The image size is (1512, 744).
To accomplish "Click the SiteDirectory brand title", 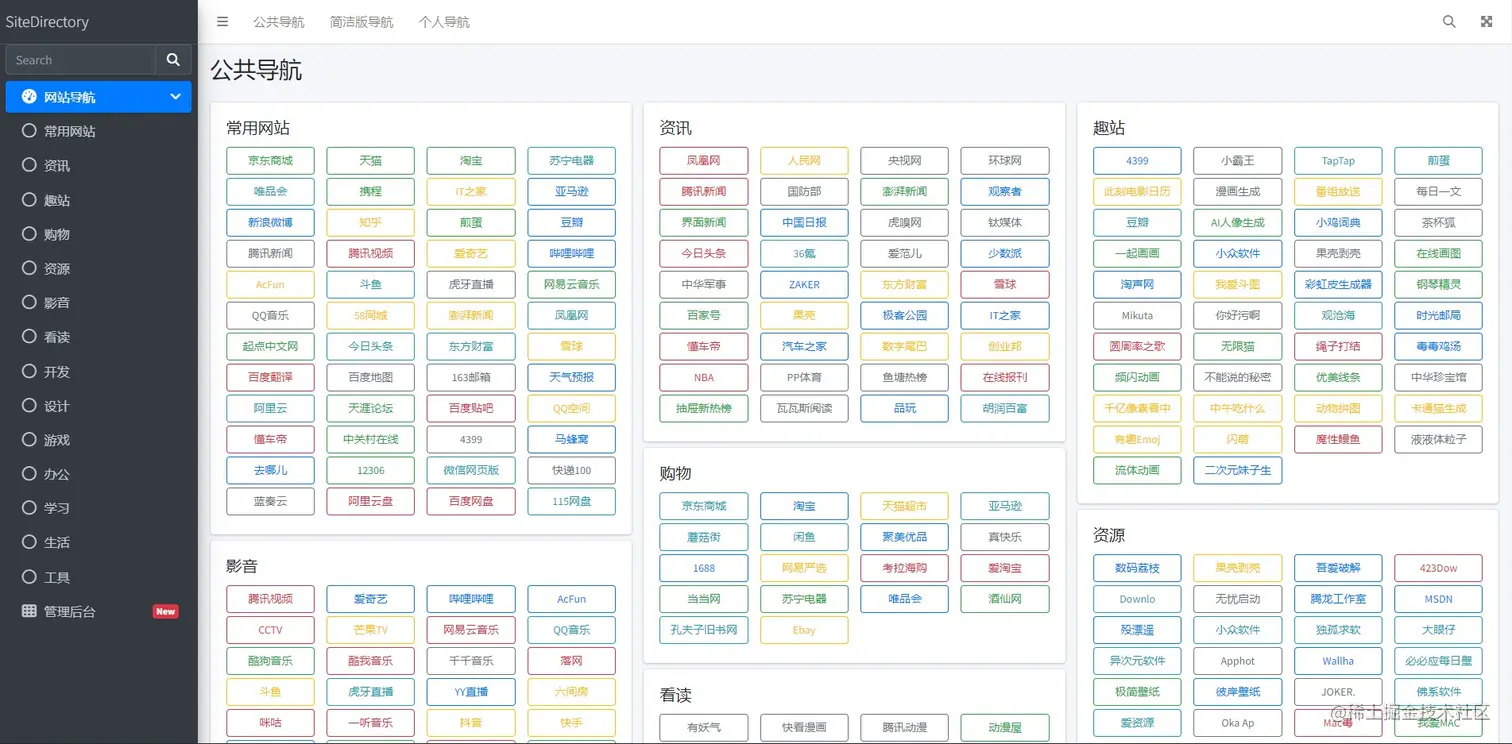I will (x=47, y=21).
